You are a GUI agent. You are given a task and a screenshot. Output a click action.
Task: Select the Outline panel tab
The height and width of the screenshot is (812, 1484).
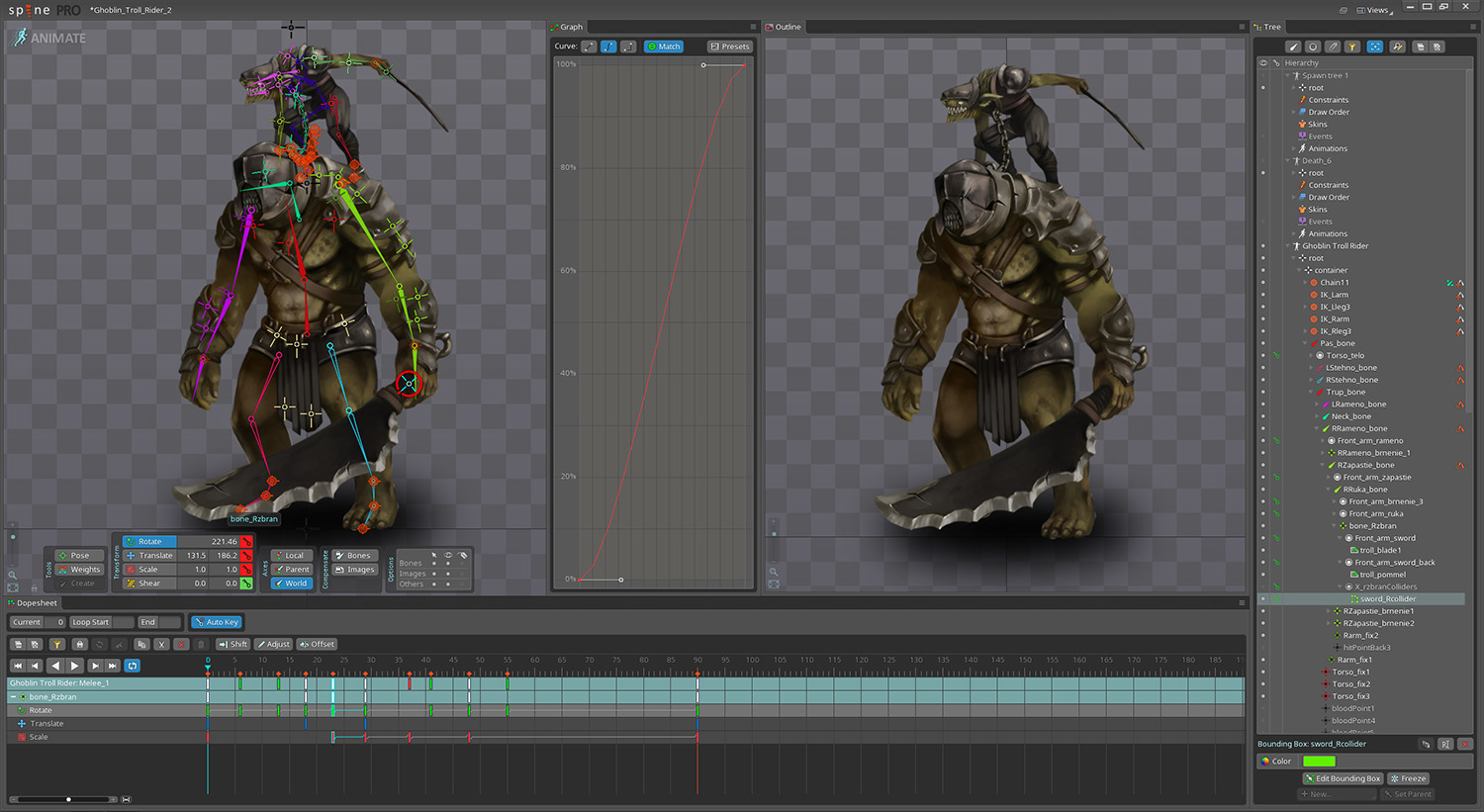(x=784, y=27)
